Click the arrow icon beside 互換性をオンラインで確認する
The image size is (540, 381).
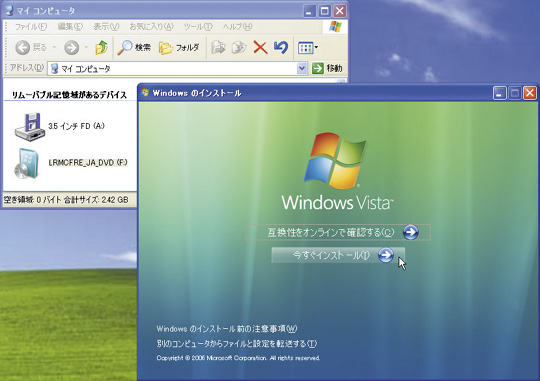pyautogui.click(x=411, y=232)
